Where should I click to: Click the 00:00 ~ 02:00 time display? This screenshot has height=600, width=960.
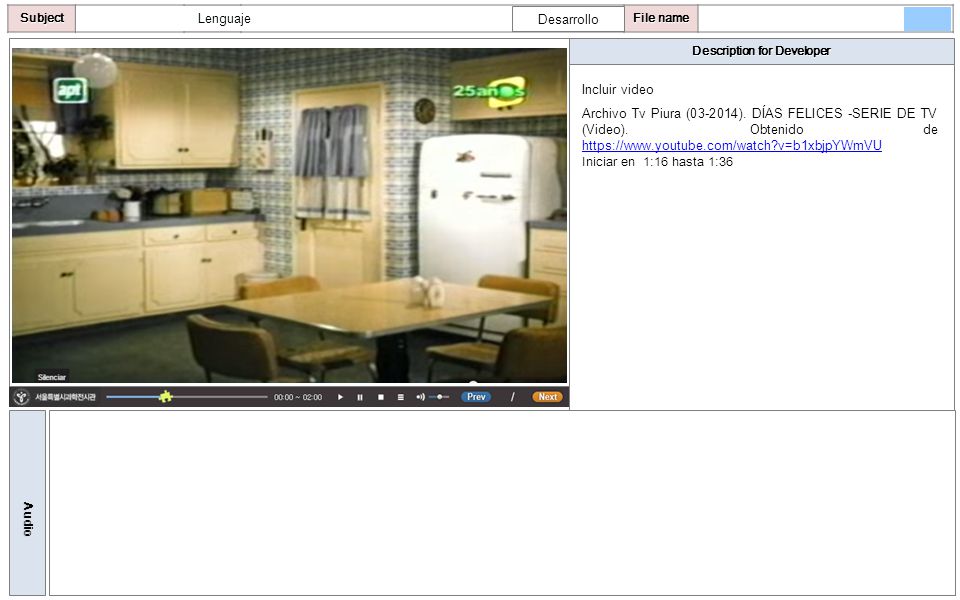pyautogui.click(x=298, y=397)
